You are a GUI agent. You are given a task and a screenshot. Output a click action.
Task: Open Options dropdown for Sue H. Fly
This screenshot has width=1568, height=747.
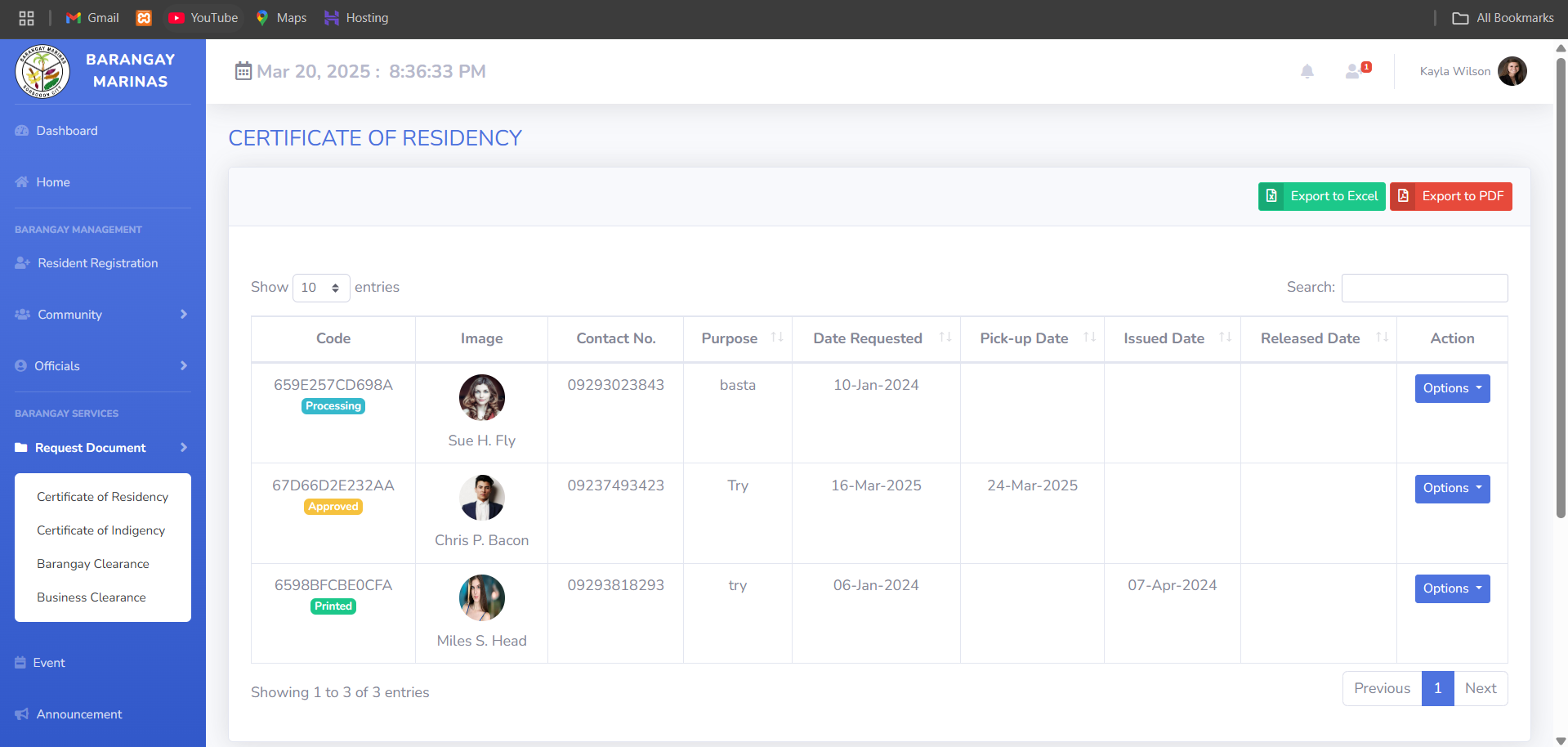[x=1451, y=388]
